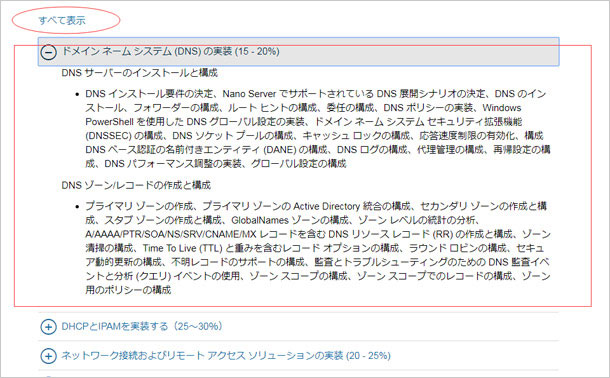This screenshot has height=378, width=610.
Task: Click line starting (DNSSEC) の構成
Action: coord(314,136)
